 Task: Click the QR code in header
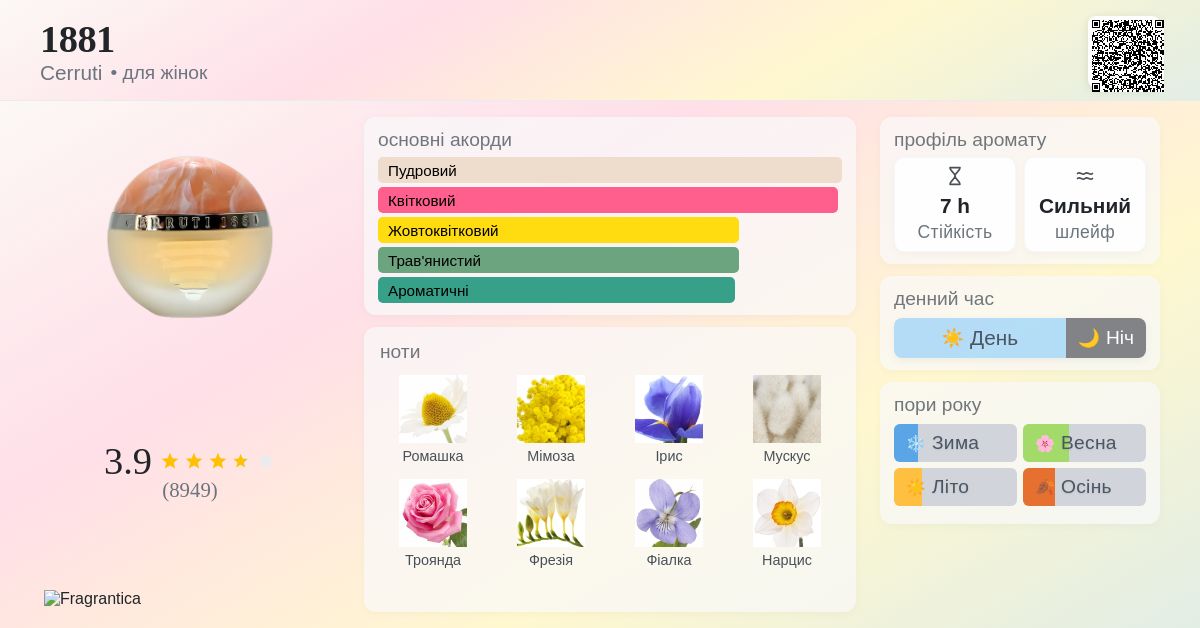point(1128,56)
